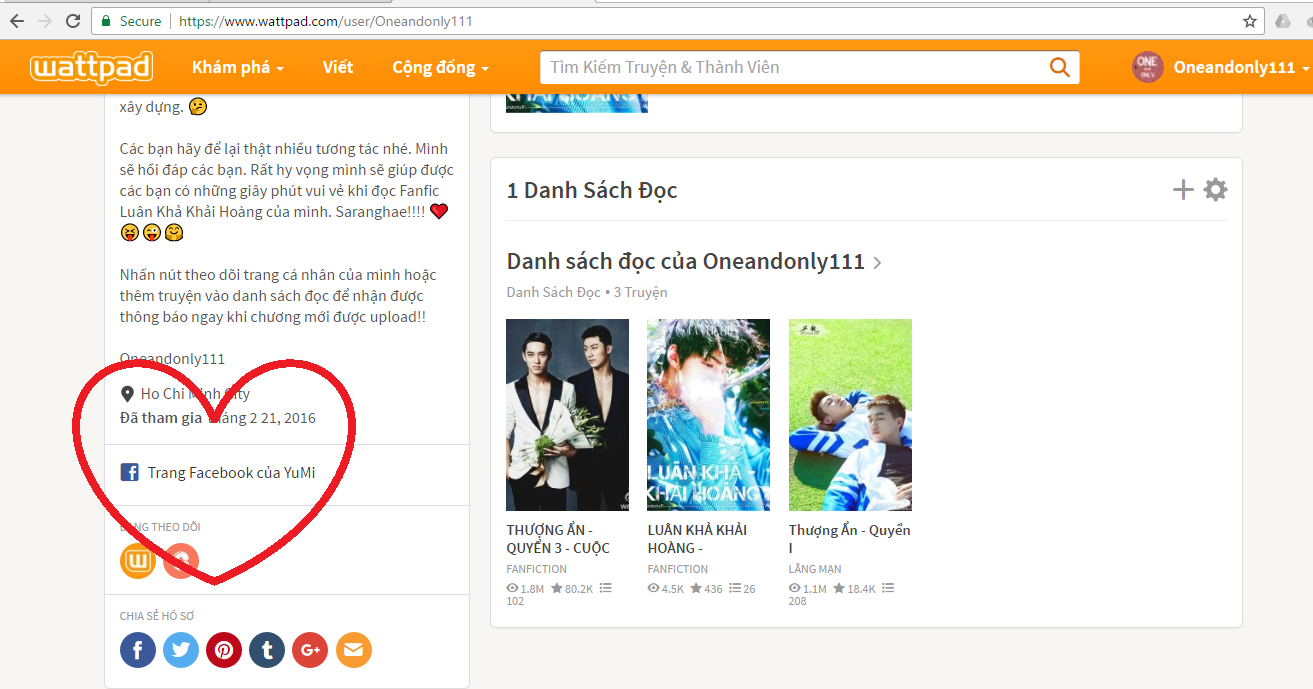Expand the Khám phá dropdown menu
The width and height of the screenshot is (1313, 689).
pos(238,67)
